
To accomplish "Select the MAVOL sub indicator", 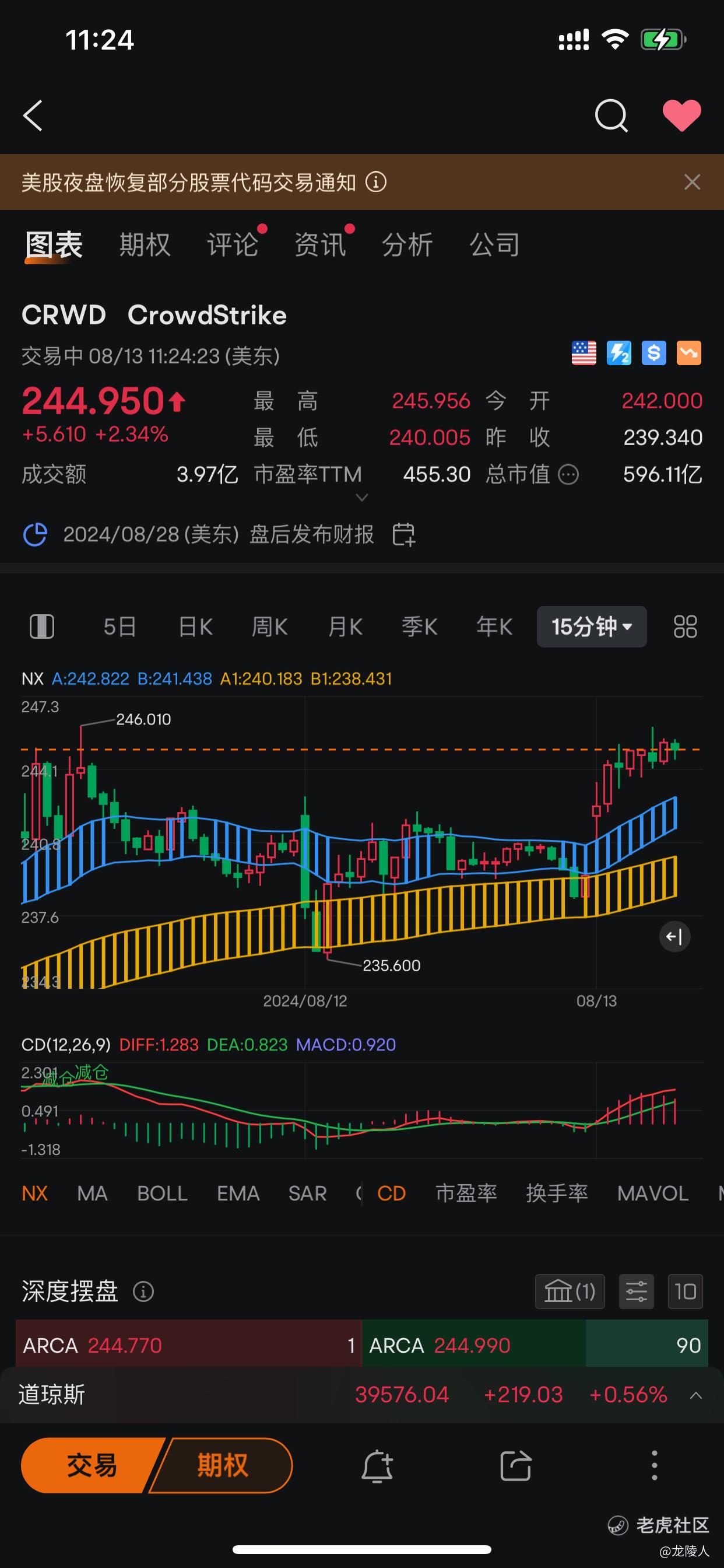I will click(x=653, y=1193).
